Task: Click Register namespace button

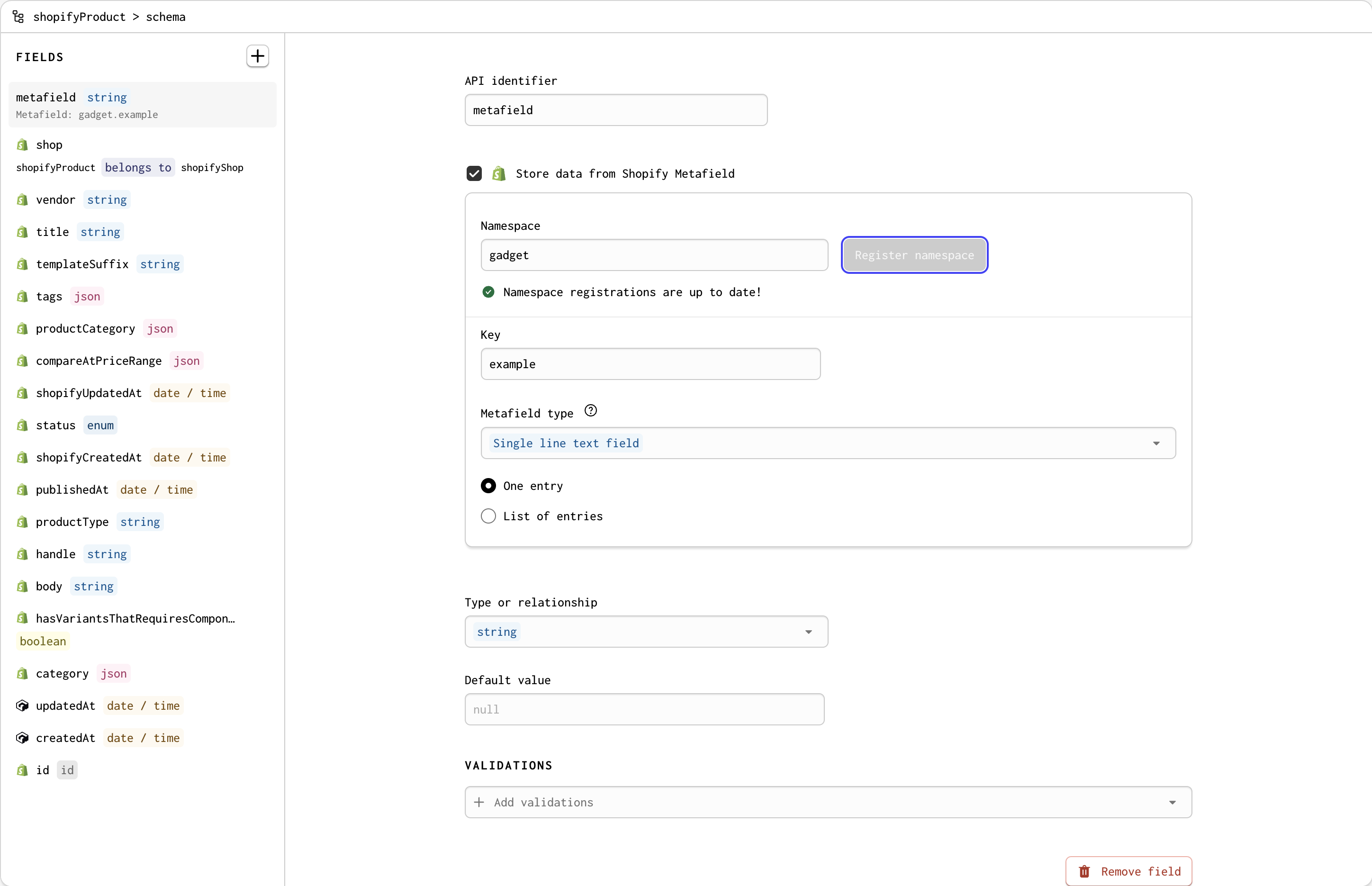Action: coord(914,255)
